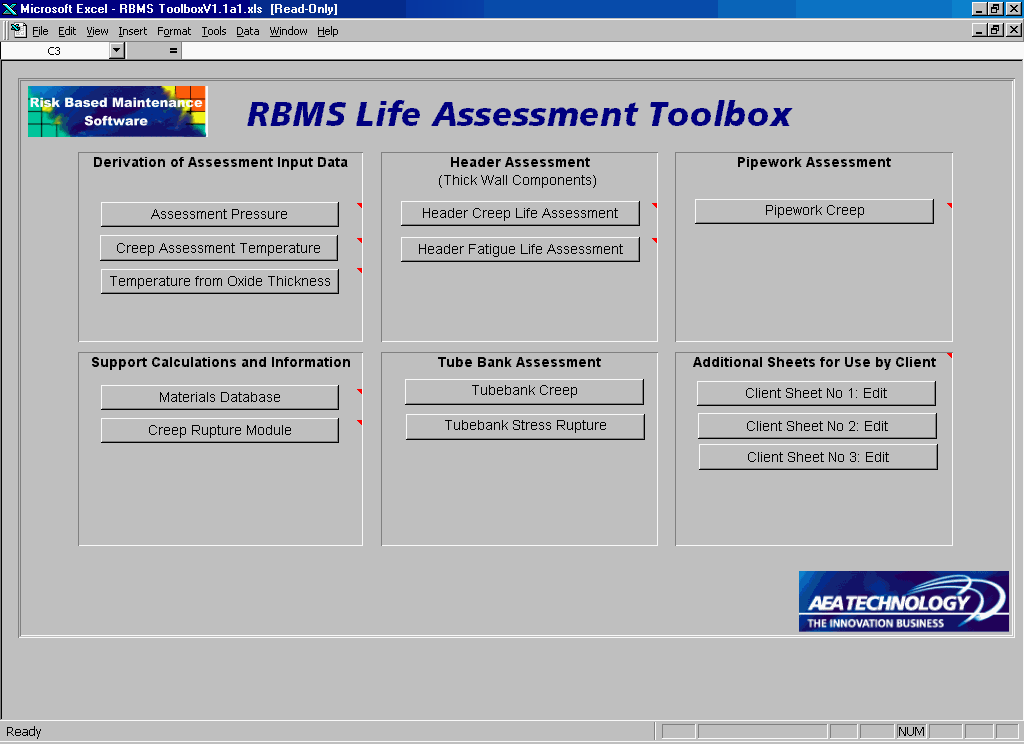Click the AEA Technology logo image
1024x744 pixels.
coord(903,601)
